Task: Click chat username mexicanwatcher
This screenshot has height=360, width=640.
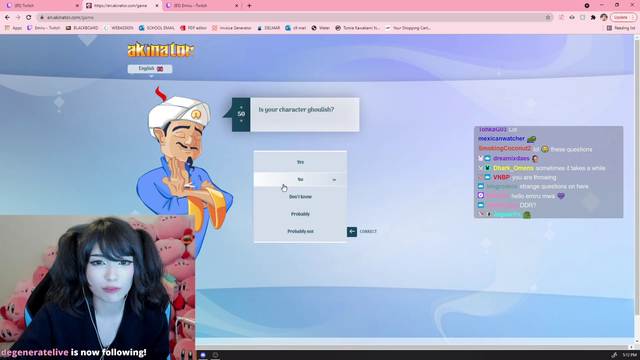Action: coord(501,139)
